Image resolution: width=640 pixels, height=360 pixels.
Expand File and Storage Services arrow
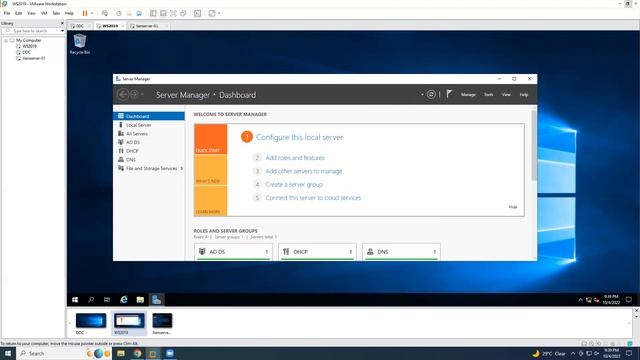(182, 168)
